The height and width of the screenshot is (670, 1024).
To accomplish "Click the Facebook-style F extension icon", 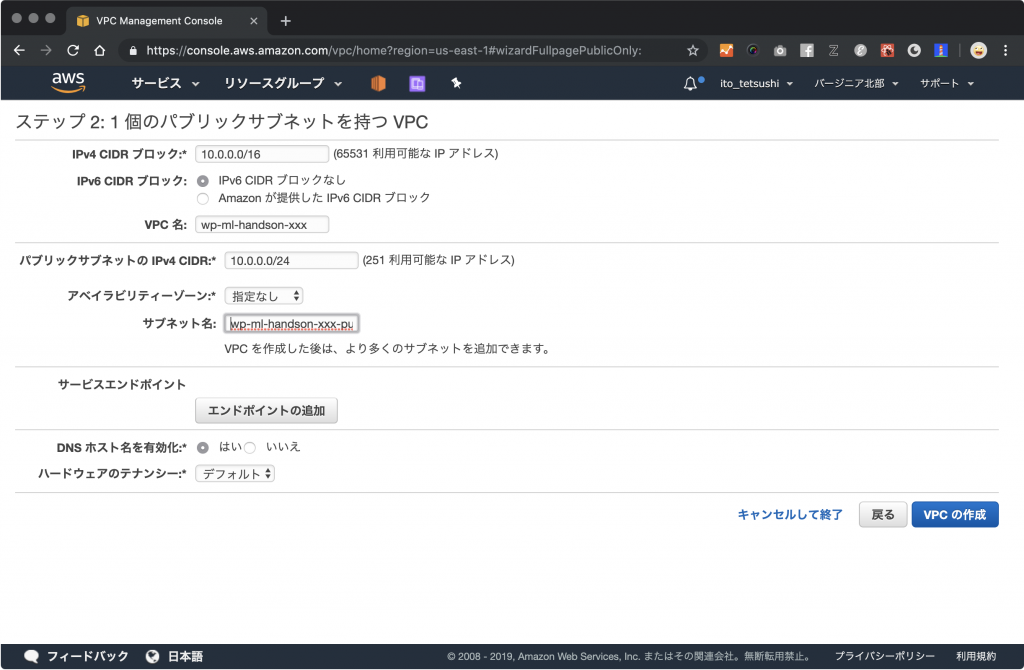I will (807, 50).
